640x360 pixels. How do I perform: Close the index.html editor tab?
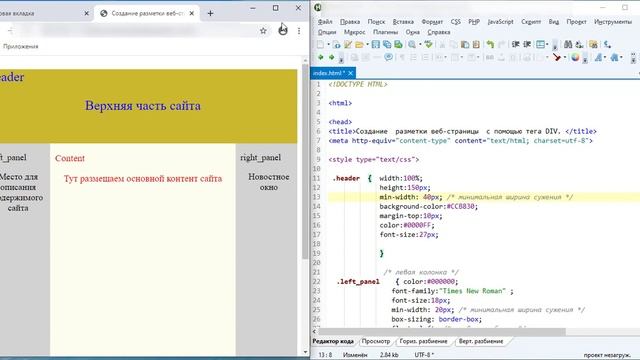pos(351,73)
